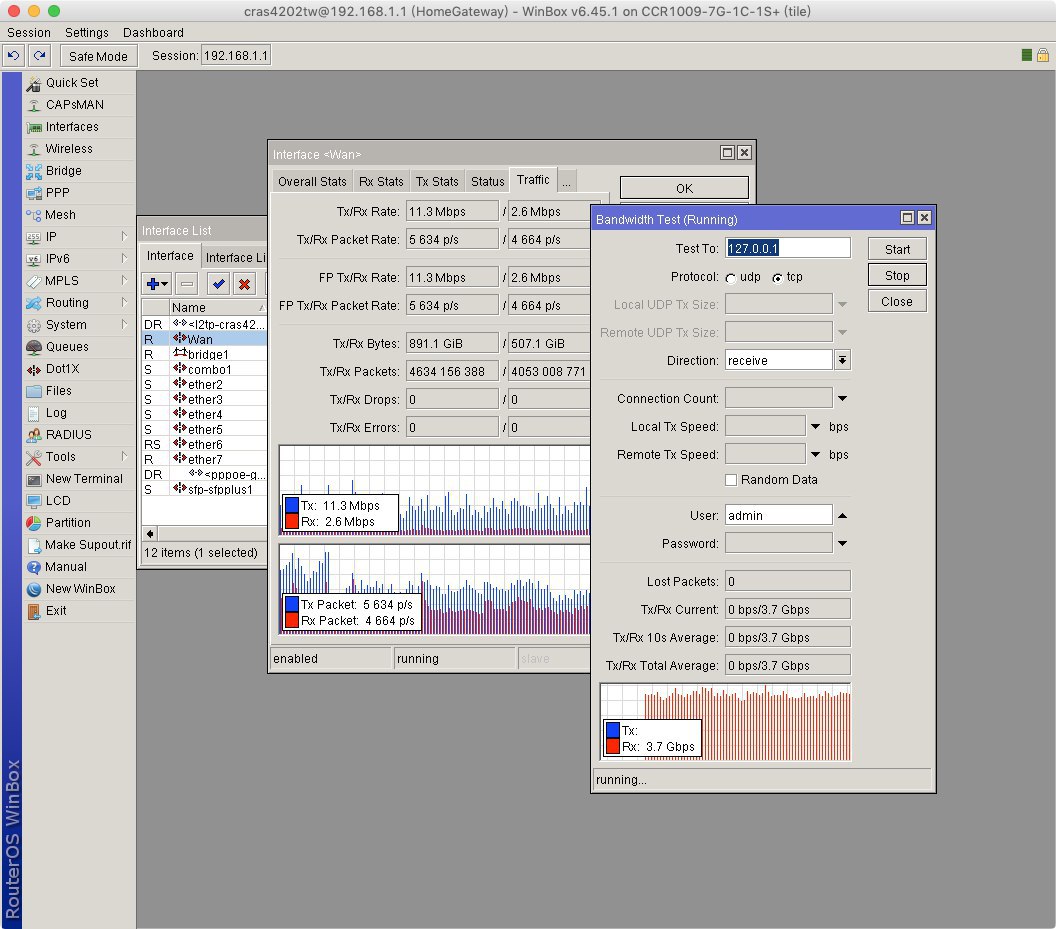Viewport: 1056px width, 929px height.
Task: Expand the Tools submenu
Action: [x=124, y=457]
